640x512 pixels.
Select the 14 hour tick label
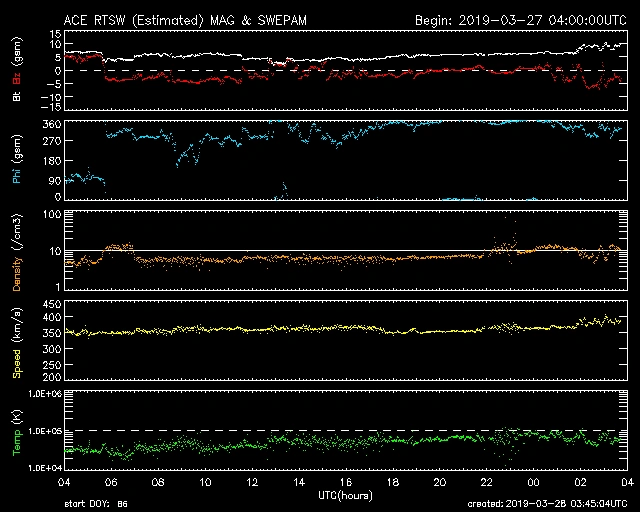point(299,483)
